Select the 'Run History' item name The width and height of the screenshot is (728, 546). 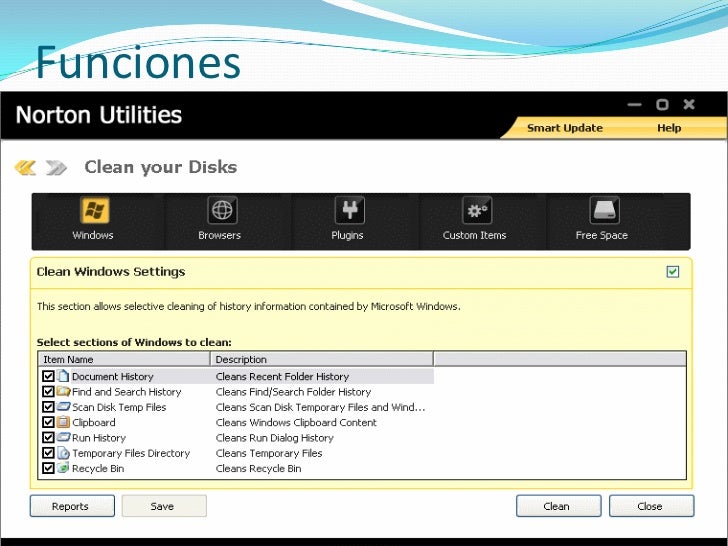pyautogui.click(x=99, y=438)
